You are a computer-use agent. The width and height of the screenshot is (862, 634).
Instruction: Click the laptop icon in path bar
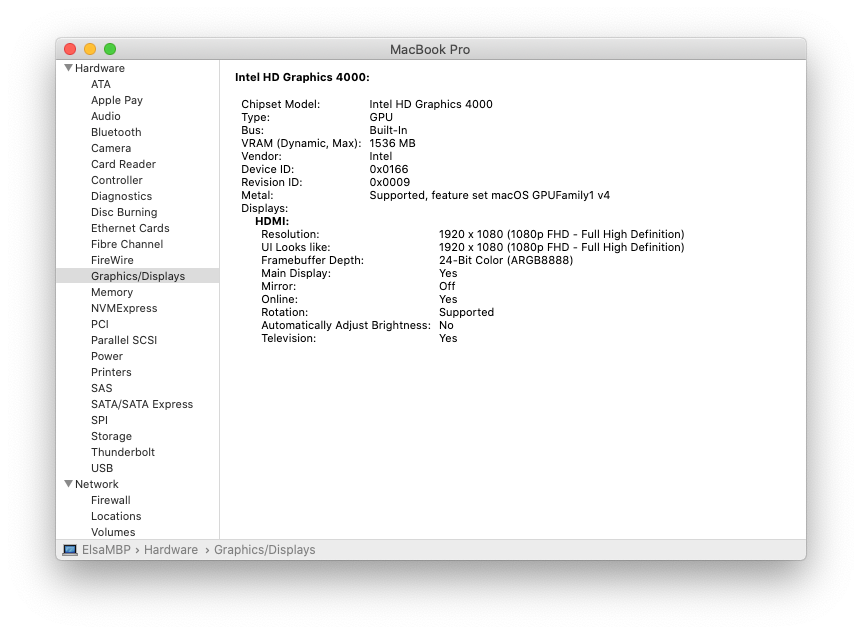click(70, 550)
